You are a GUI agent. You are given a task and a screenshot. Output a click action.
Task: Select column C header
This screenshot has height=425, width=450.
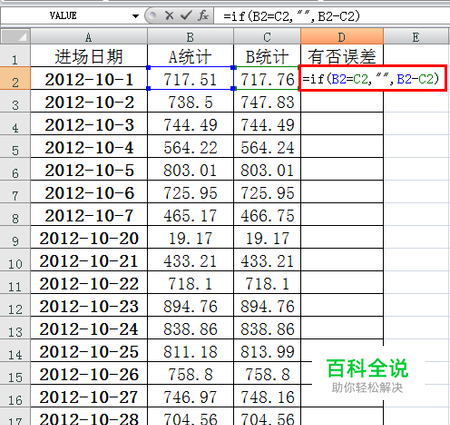click(267, 37)
